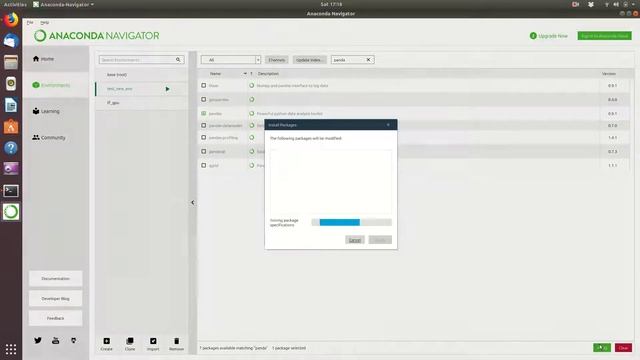Click the Feedback button
This screenshot has height=360, width=640.
tap(56, 318)
